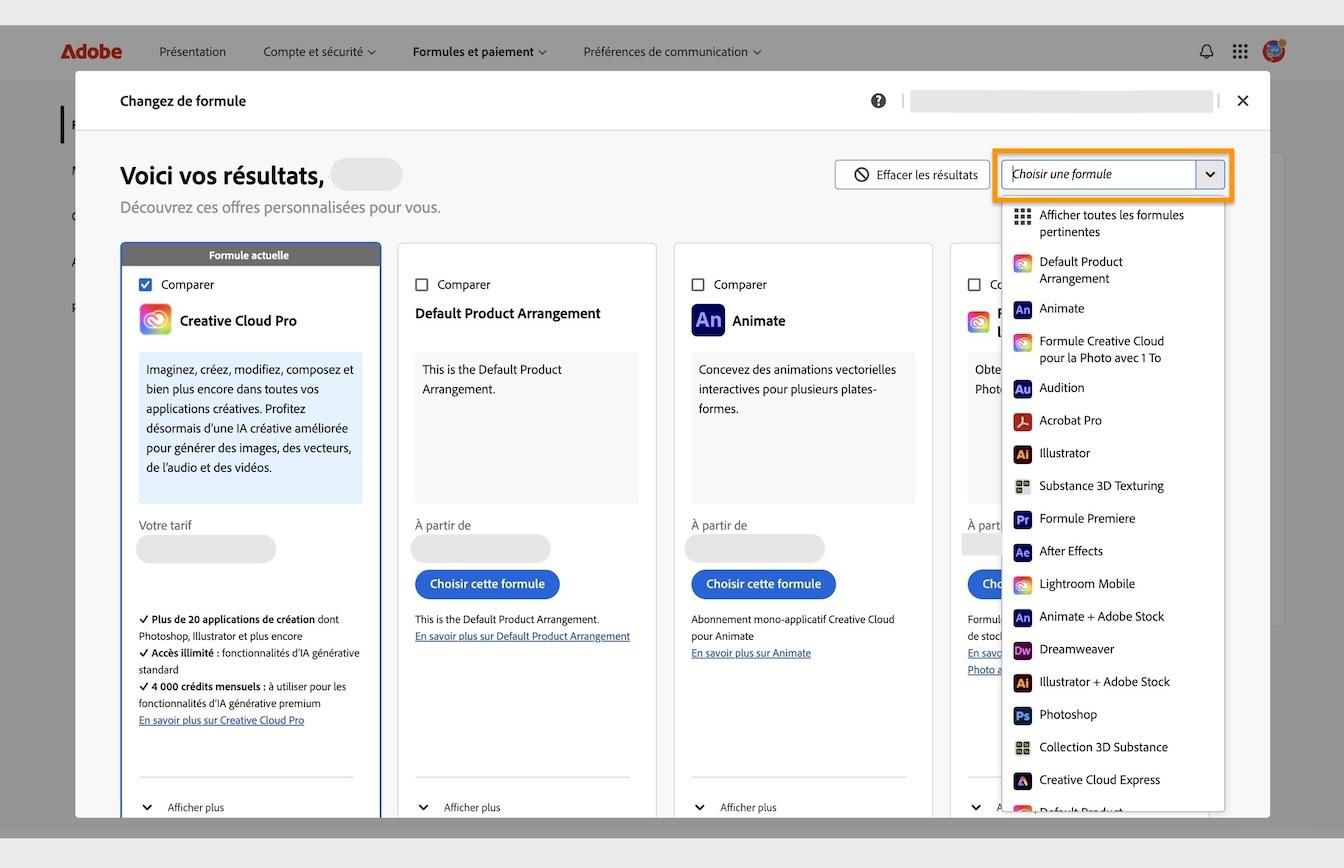Collapse the Choisir une formule dropdown
This screenshot has width=1344, height=868.
(1209, 173)
